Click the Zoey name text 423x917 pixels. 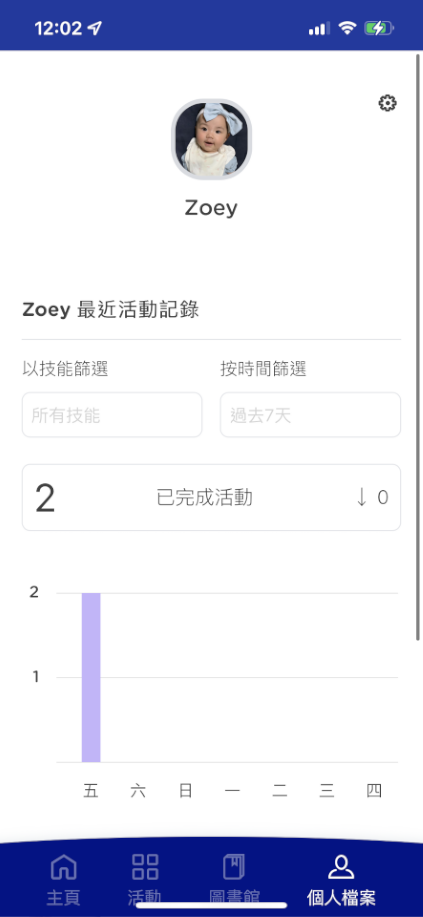coord(211,208)
